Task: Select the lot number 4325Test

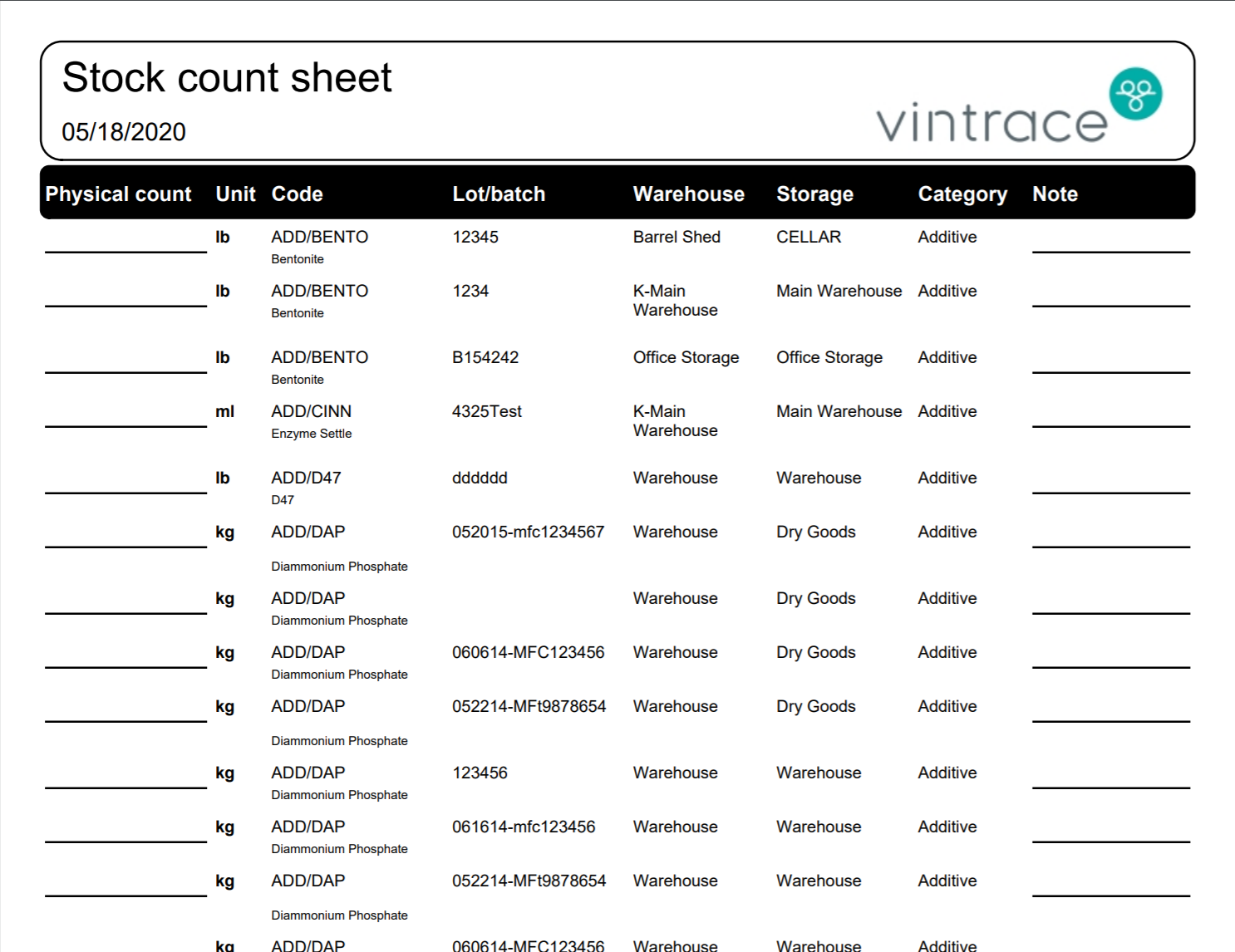Action: click(x=487, y=412)
